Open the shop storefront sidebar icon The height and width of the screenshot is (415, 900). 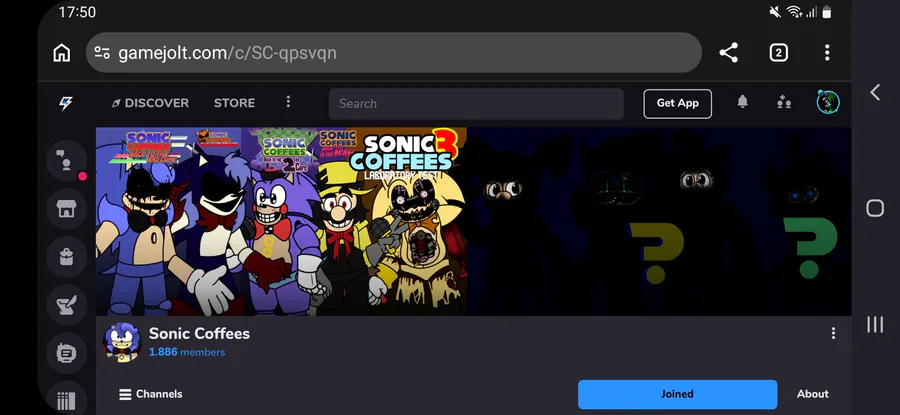coord(67,209)
